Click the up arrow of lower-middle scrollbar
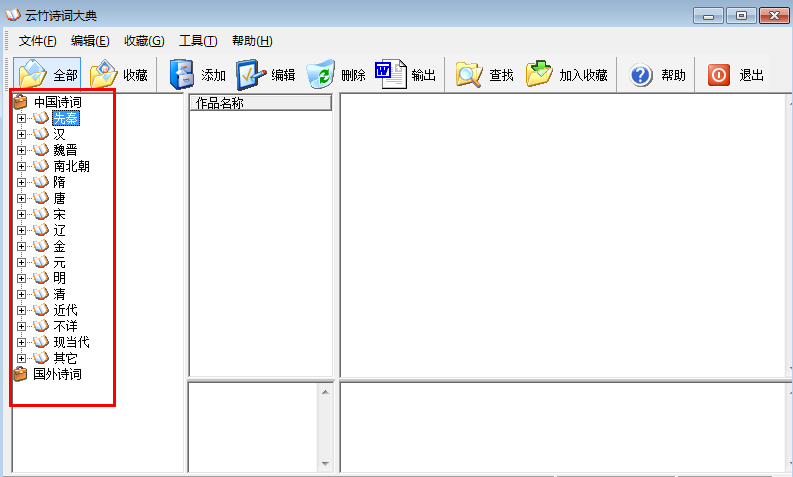This screenshot has height=477, width=793. (x=325, y=392)
